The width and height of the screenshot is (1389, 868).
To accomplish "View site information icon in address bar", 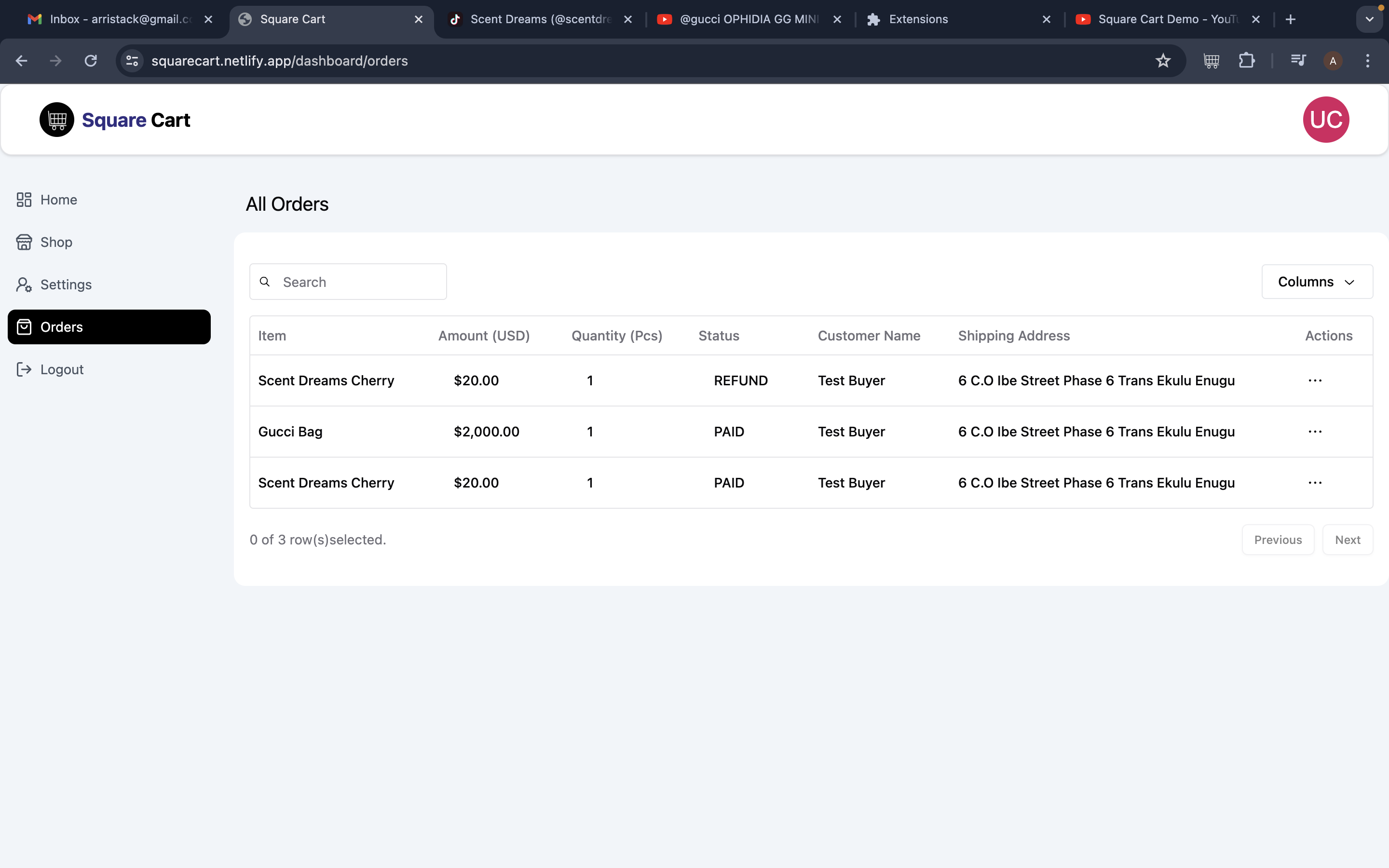I will pyautogui.click(x=132, y=61).
